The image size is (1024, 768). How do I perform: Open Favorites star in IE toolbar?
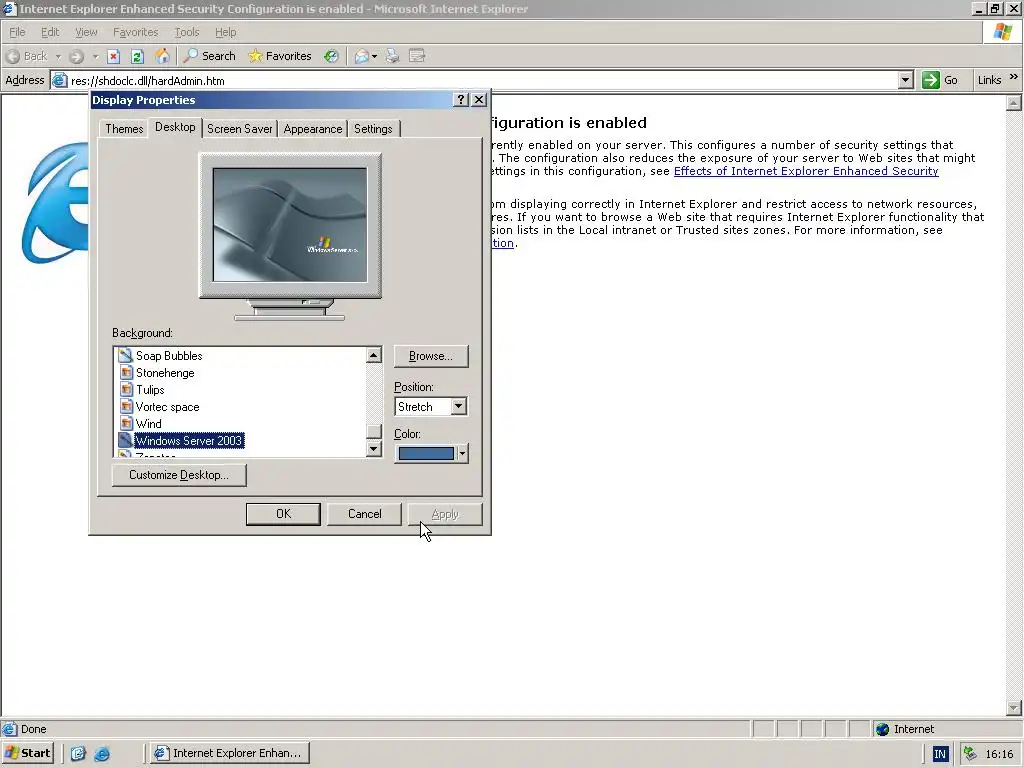coord(280,56)
